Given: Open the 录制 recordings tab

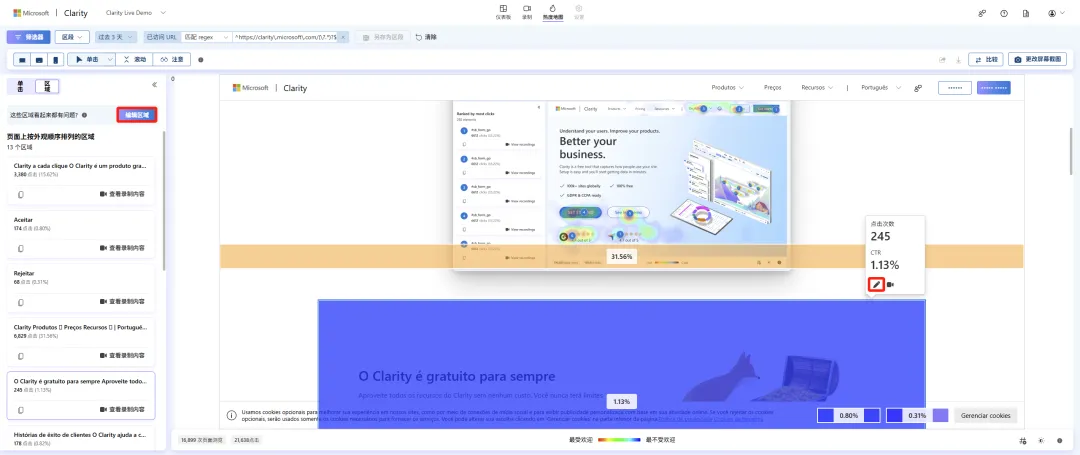Looking at the screenshot, I should 527,11.
